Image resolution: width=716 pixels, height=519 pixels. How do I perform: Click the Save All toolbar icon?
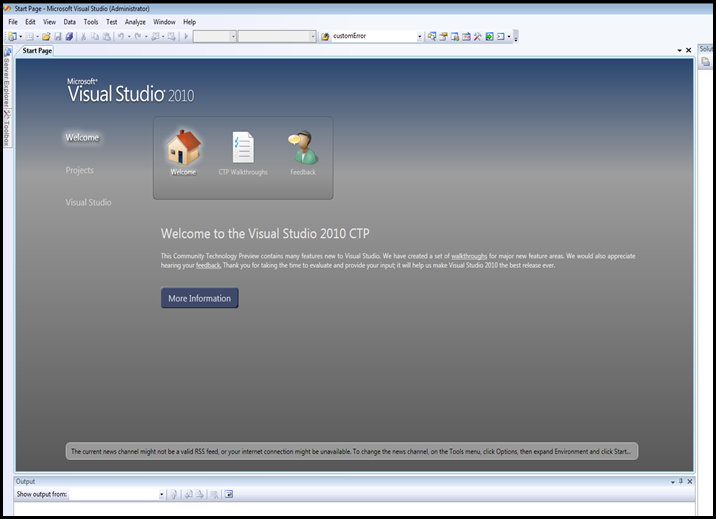69,36
